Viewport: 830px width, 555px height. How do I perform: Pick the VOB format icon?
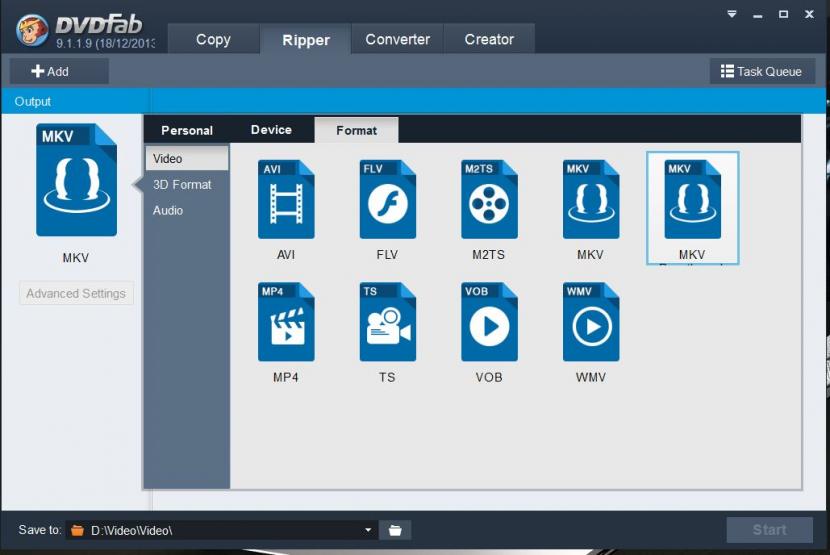point(489,321)
